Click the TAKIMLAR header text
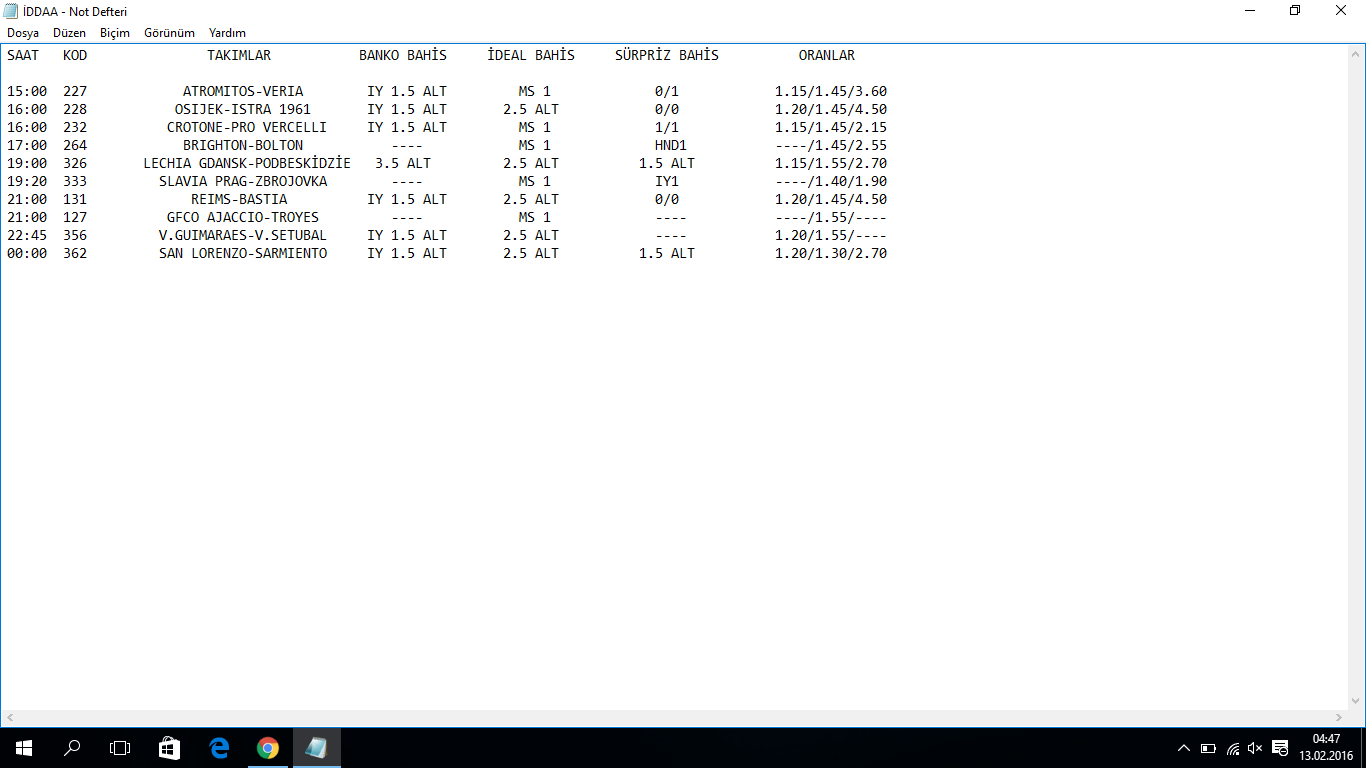The width and height of the screenshot is (1366, 768). pos(239,55)
